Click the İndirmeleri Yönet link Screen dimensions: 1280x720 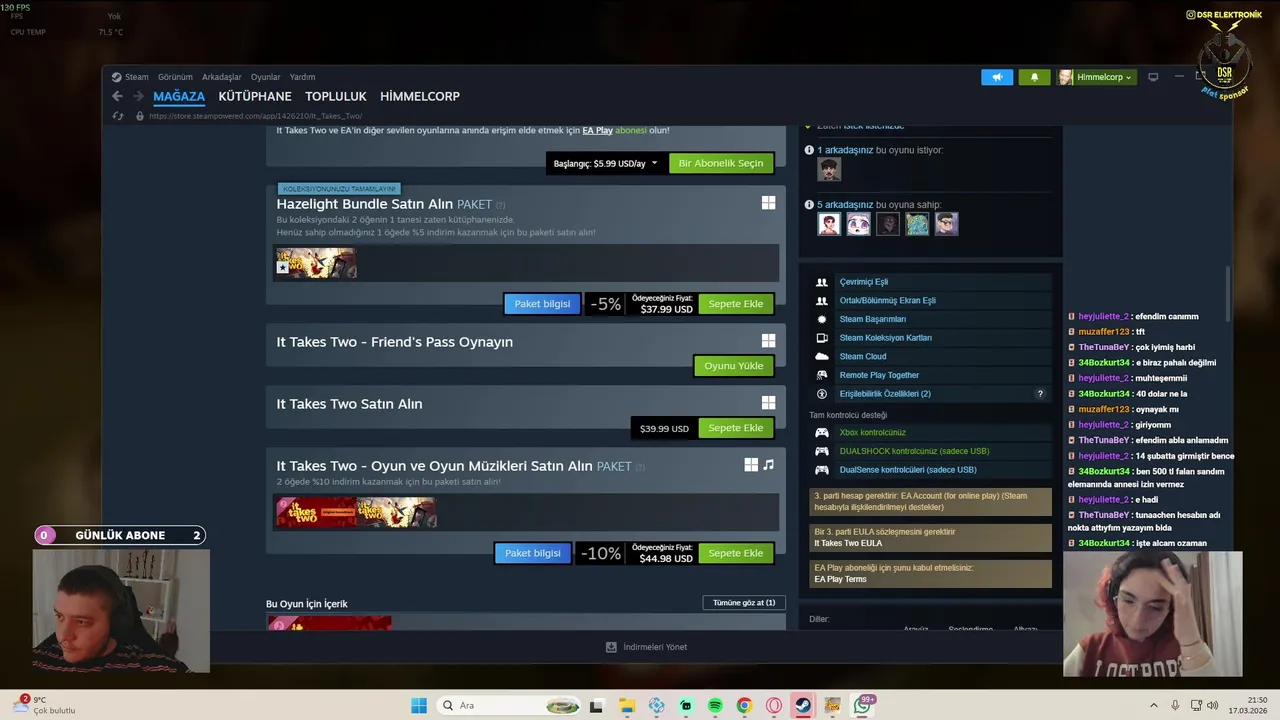(655, 647)
